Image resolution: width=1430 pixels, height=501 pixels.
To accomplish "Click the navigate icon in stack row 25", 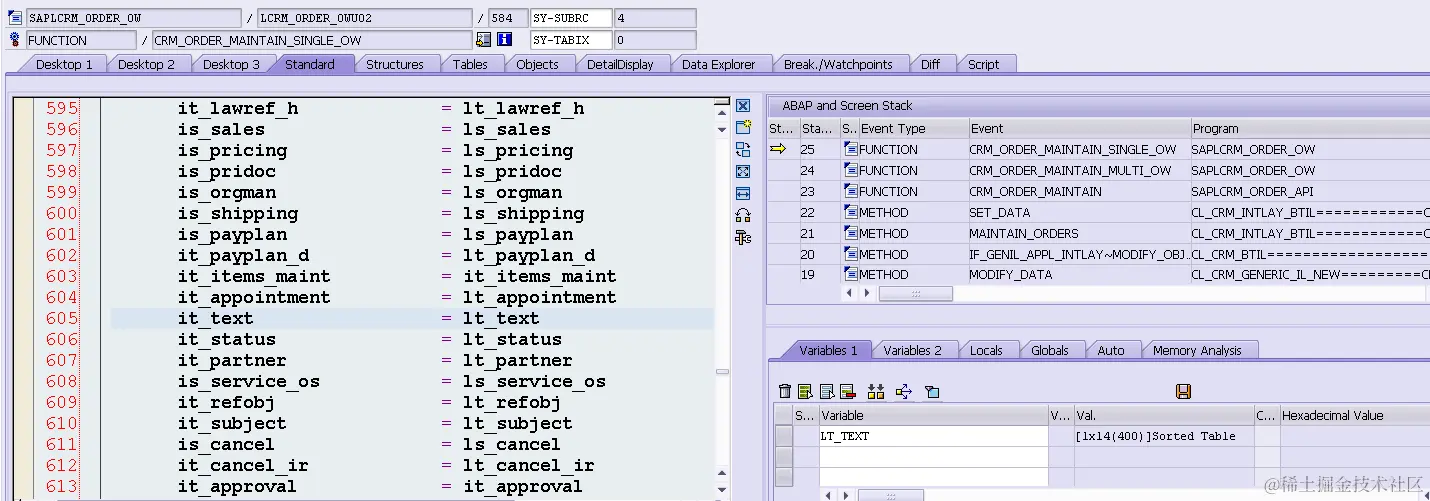I will [851, 149].
